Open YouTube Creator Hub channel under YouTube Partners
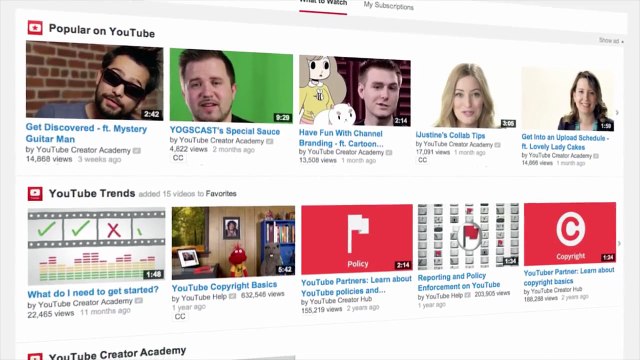 coord(340,300)
